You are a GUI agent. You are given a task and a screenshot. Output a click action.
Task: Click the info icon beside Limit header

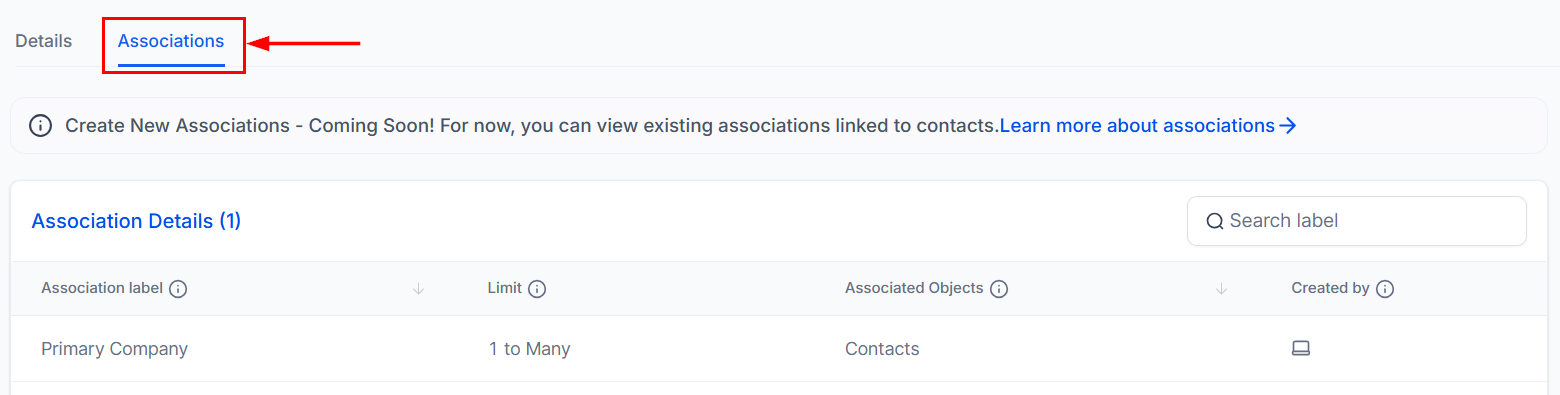[x=536, y=289]
